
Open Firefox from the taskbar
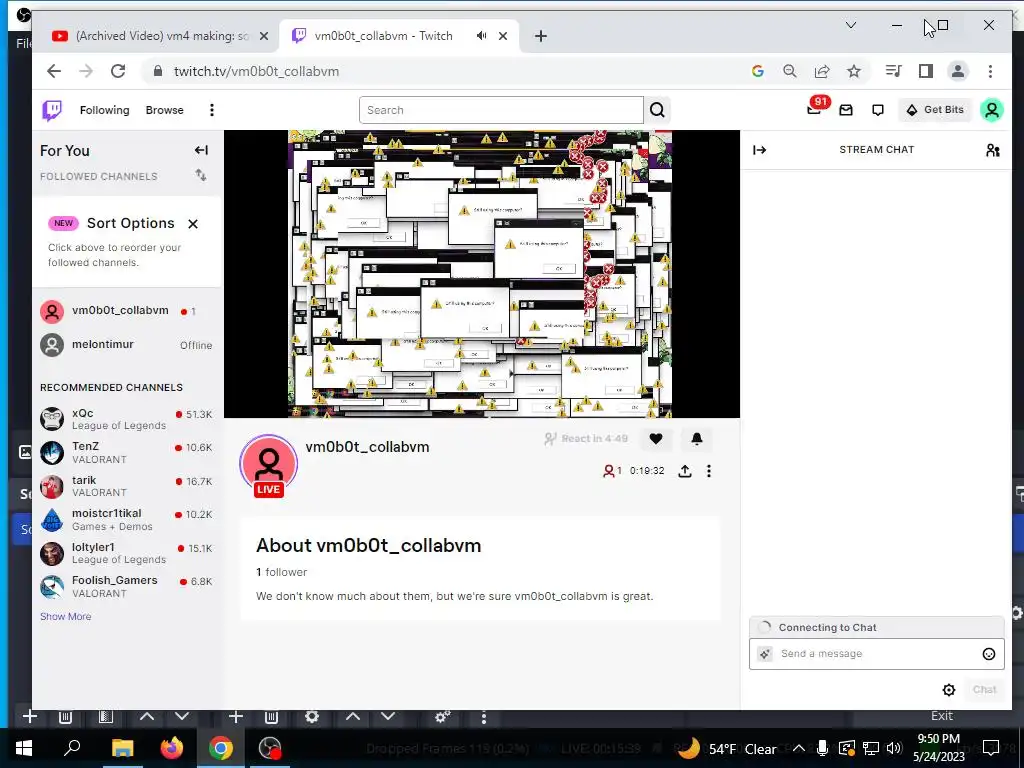pos(171,748)
